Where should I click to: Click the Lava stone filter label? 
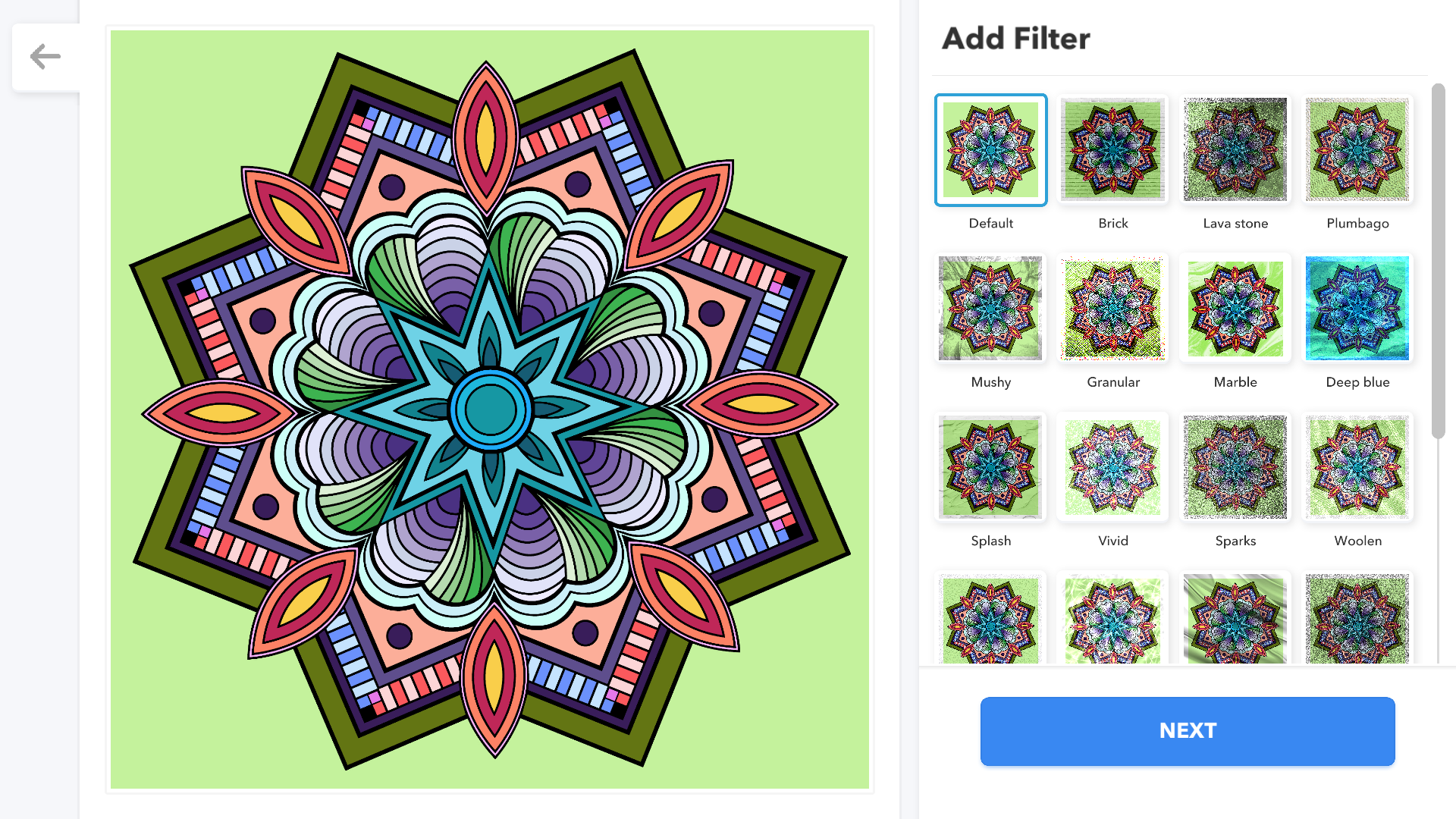tap(1235, 224)
